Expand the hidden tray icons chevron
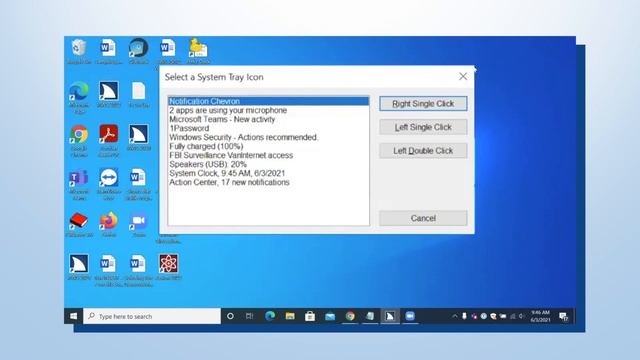The height and width of the screenshot is (360, 640). pyautogui.click(x=454, y=316)
